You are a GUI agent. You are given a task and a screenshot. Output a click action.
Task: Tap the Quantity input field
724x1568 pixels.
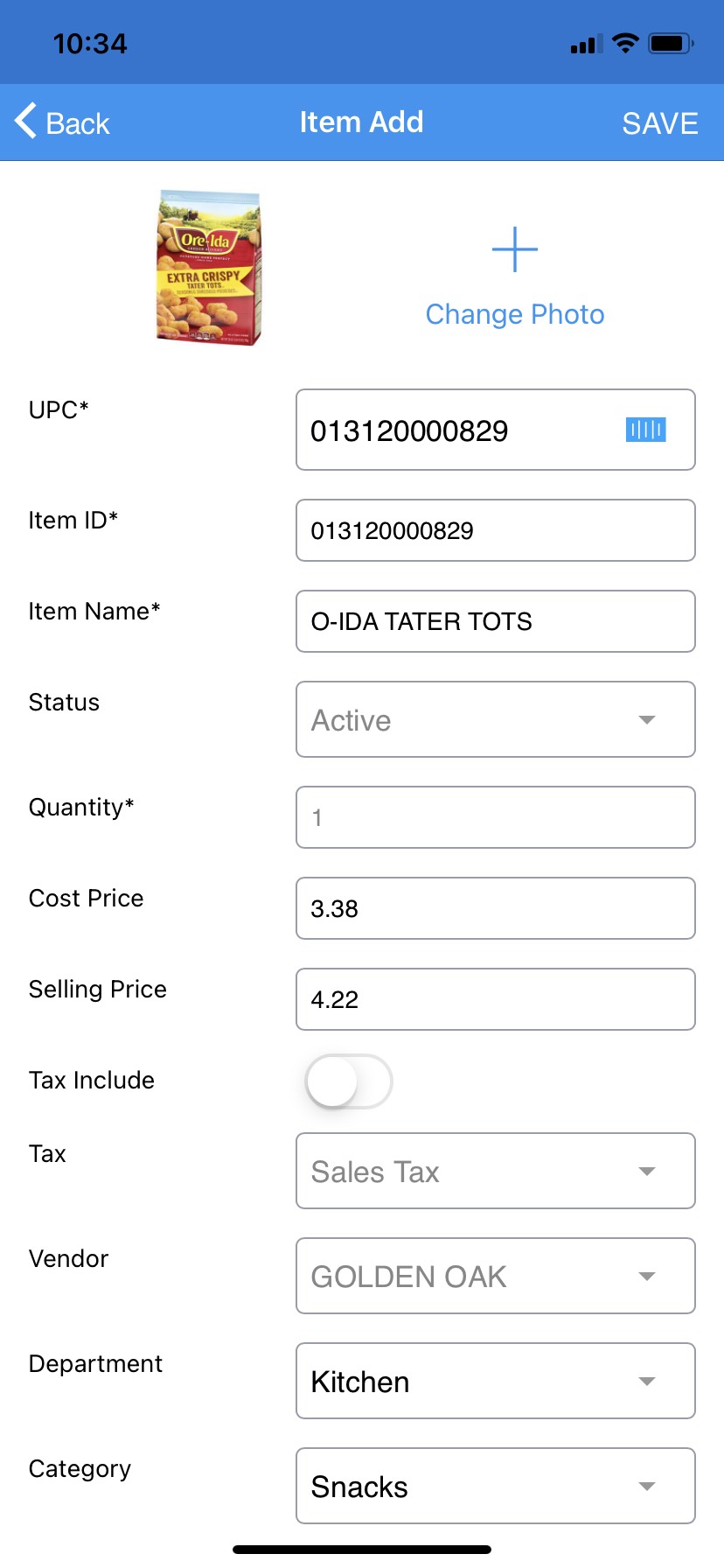coord(495,817)
